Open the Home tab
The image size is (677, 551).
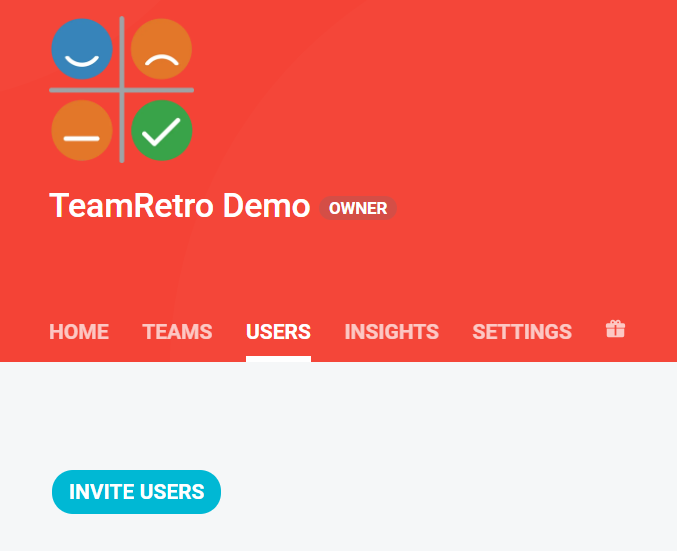click(x=79, y=332)
